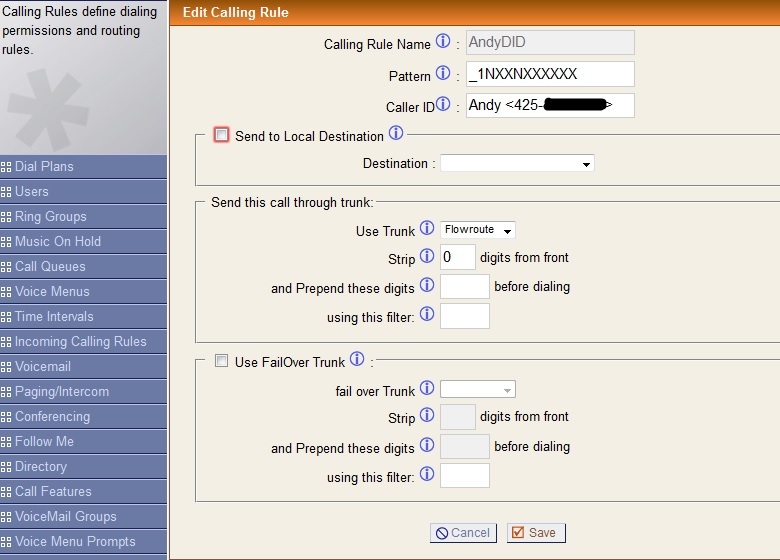
Task: Go to Incoming Calling Rules
Action: coord(84,341)
